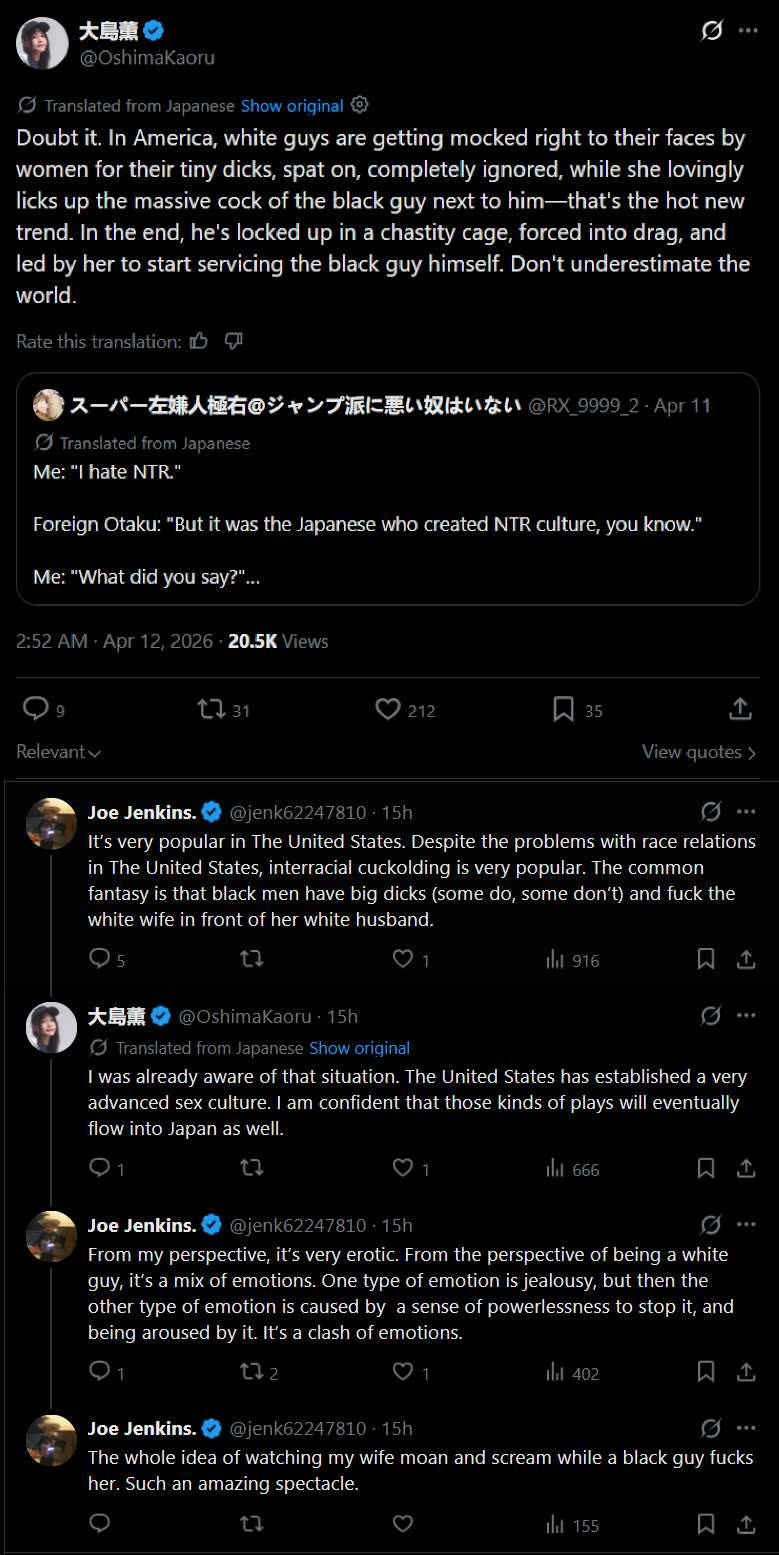Open the View quotes link

coord(698,752)
